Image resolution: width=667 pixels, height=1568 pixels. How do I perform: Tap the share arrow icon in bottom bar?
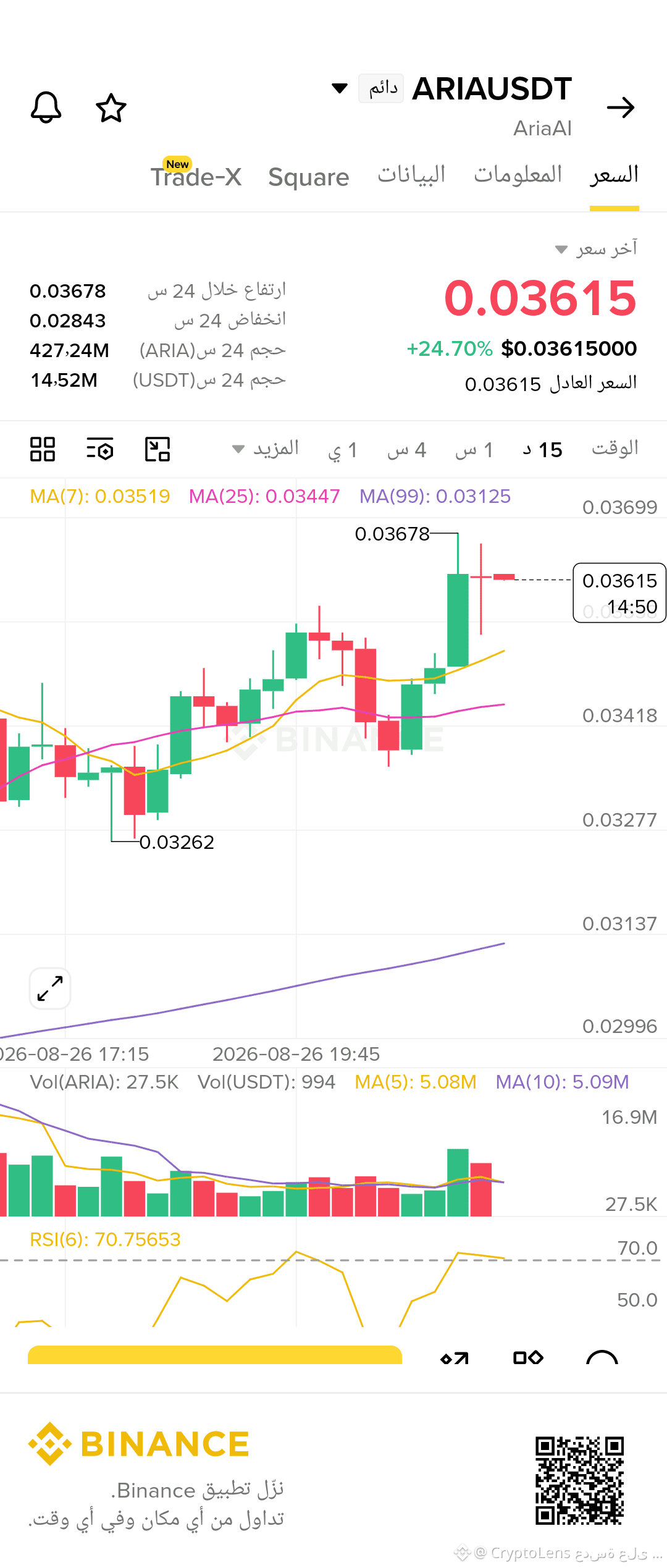455,1357
